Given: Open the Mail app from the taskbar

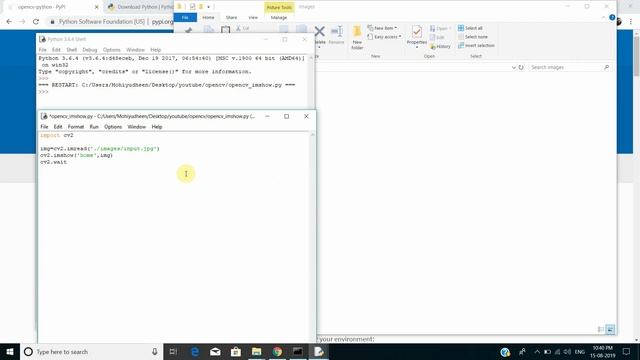Looking at the screenshot, I should (x=215, y=352).
